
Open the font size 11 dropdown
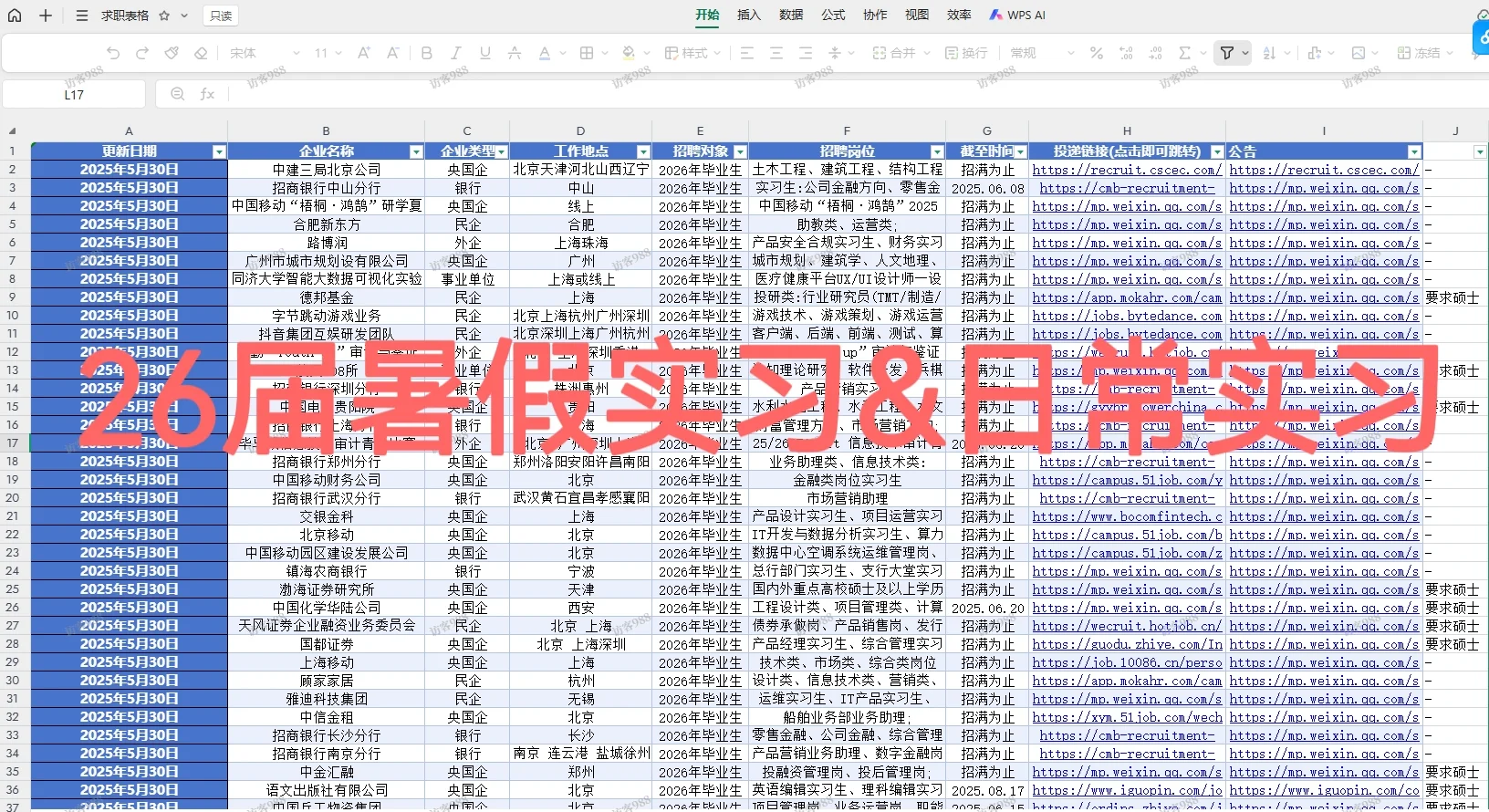328,53
